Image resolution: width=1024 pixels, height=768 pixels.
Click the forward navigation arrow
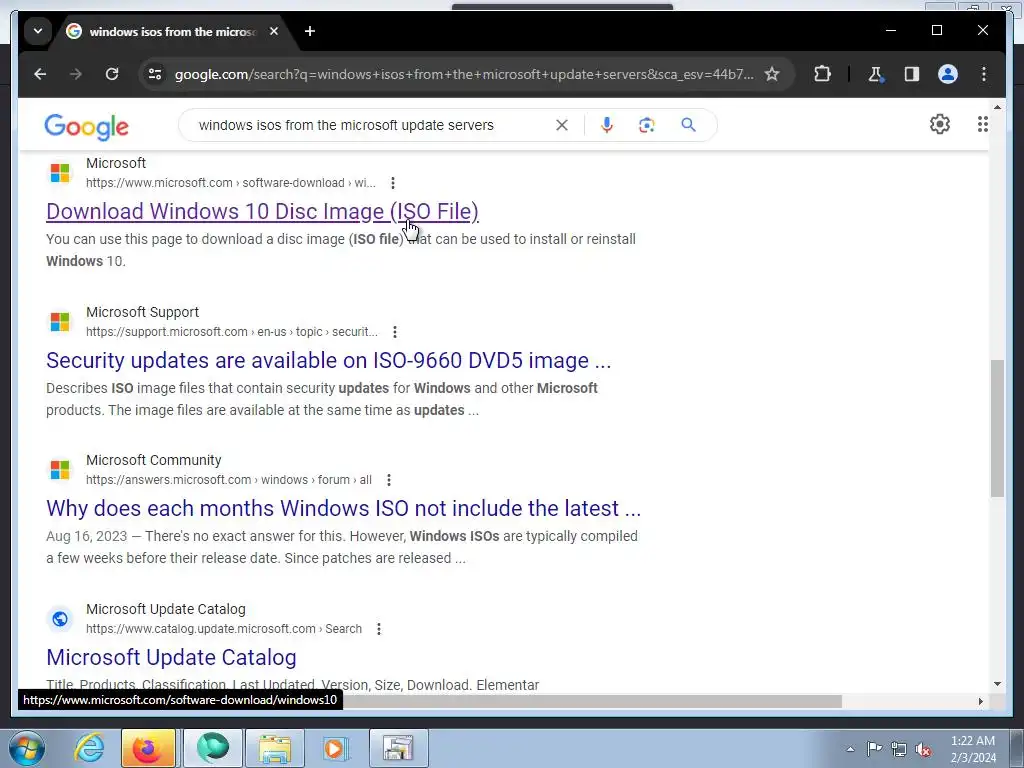tap(76, 74)
